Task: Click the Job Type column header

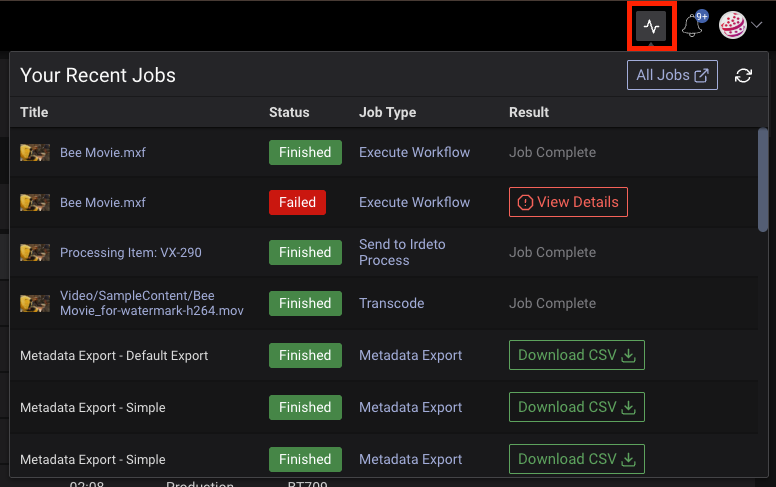Action: (387, 113)
